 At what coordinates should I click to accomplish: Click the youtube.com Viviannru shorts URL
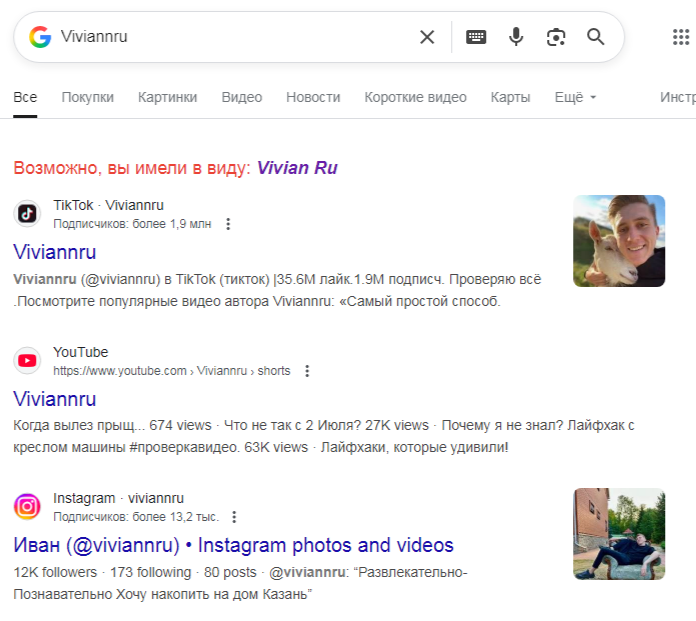point(172,371)
